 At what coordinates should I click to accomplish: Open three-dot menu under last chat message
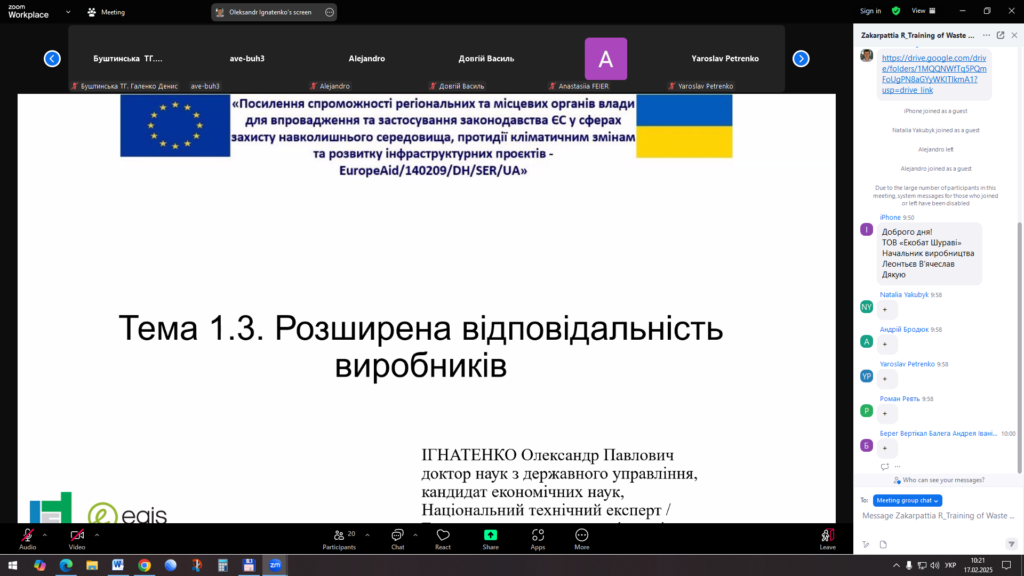coord(897,466)
